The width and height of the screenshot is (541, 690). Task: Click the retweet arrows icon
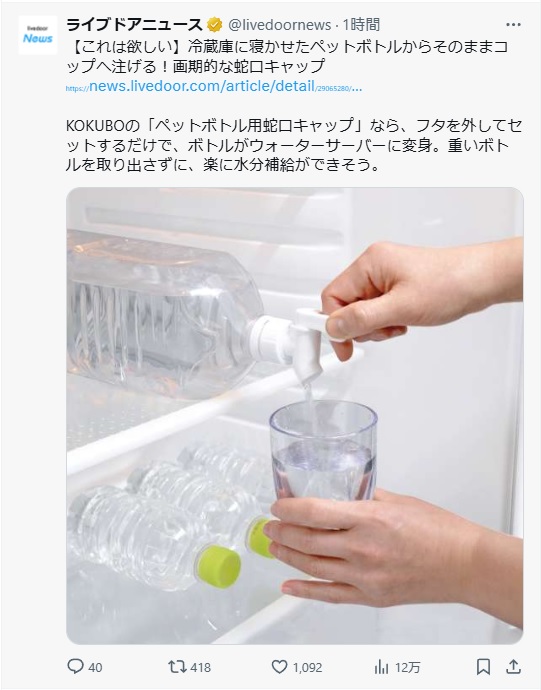(177, 667)
